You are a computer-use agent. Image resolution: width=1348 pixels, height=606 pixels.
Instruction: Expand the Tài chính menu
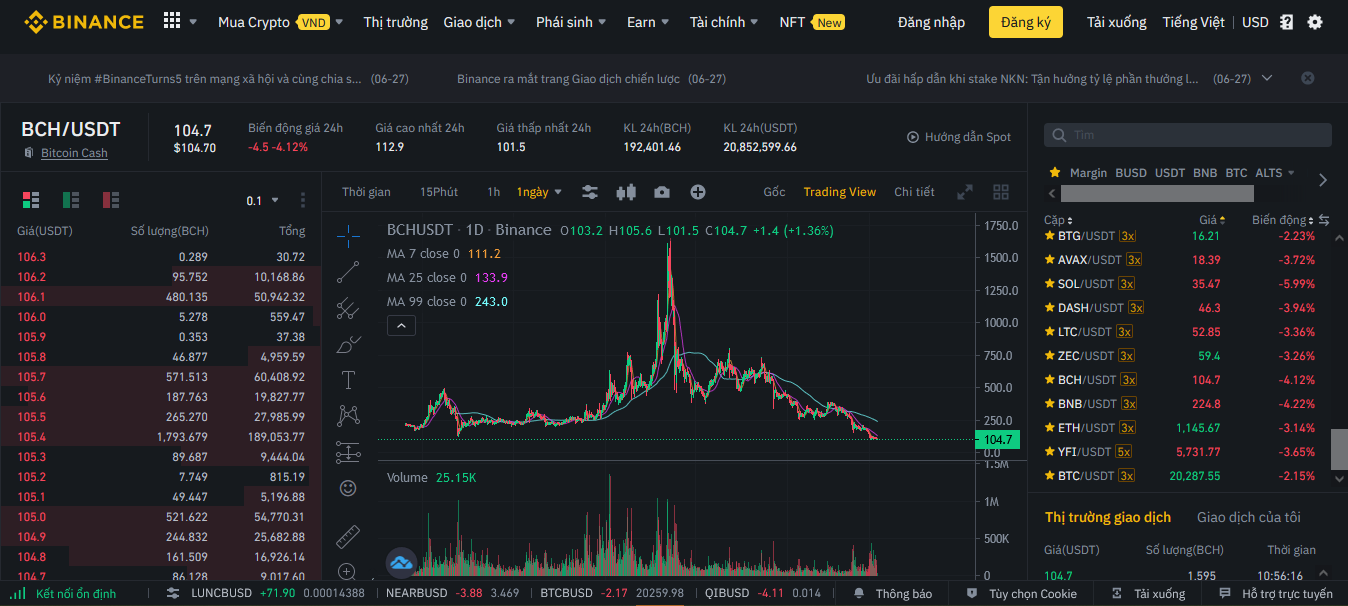pyautogui.click(x=724, y=22)
